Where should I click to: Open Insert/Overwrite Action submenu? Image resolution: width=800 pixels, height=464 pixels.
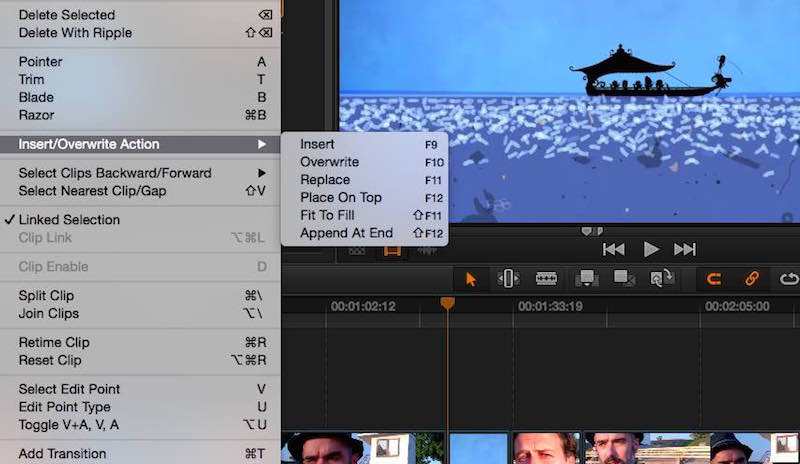pyautogui.click(x=140, y=144)
